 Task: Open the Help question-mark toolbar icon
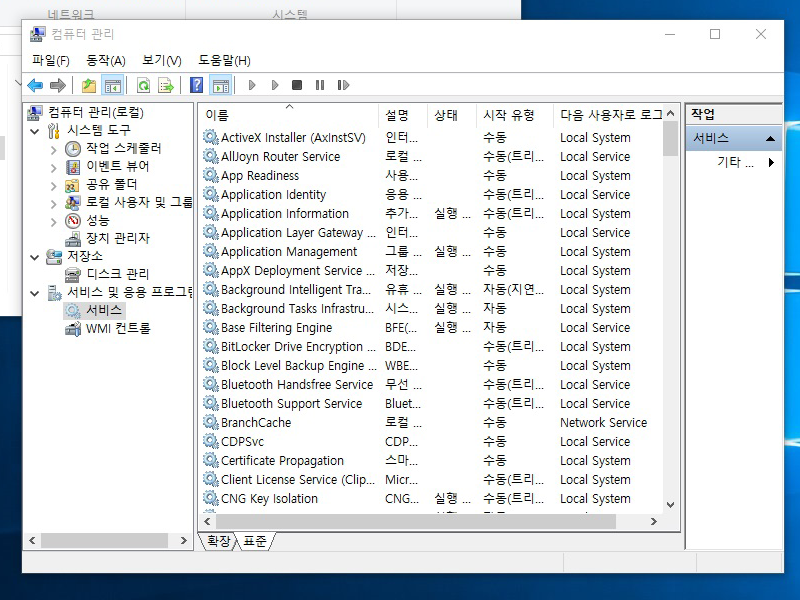(196, 85)
